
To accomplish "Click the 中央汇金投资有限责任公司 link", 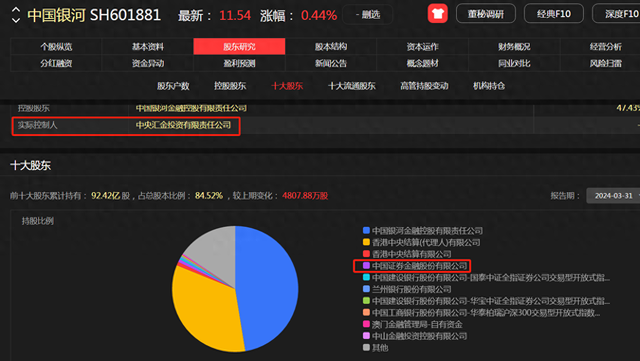I will (183, 125).
